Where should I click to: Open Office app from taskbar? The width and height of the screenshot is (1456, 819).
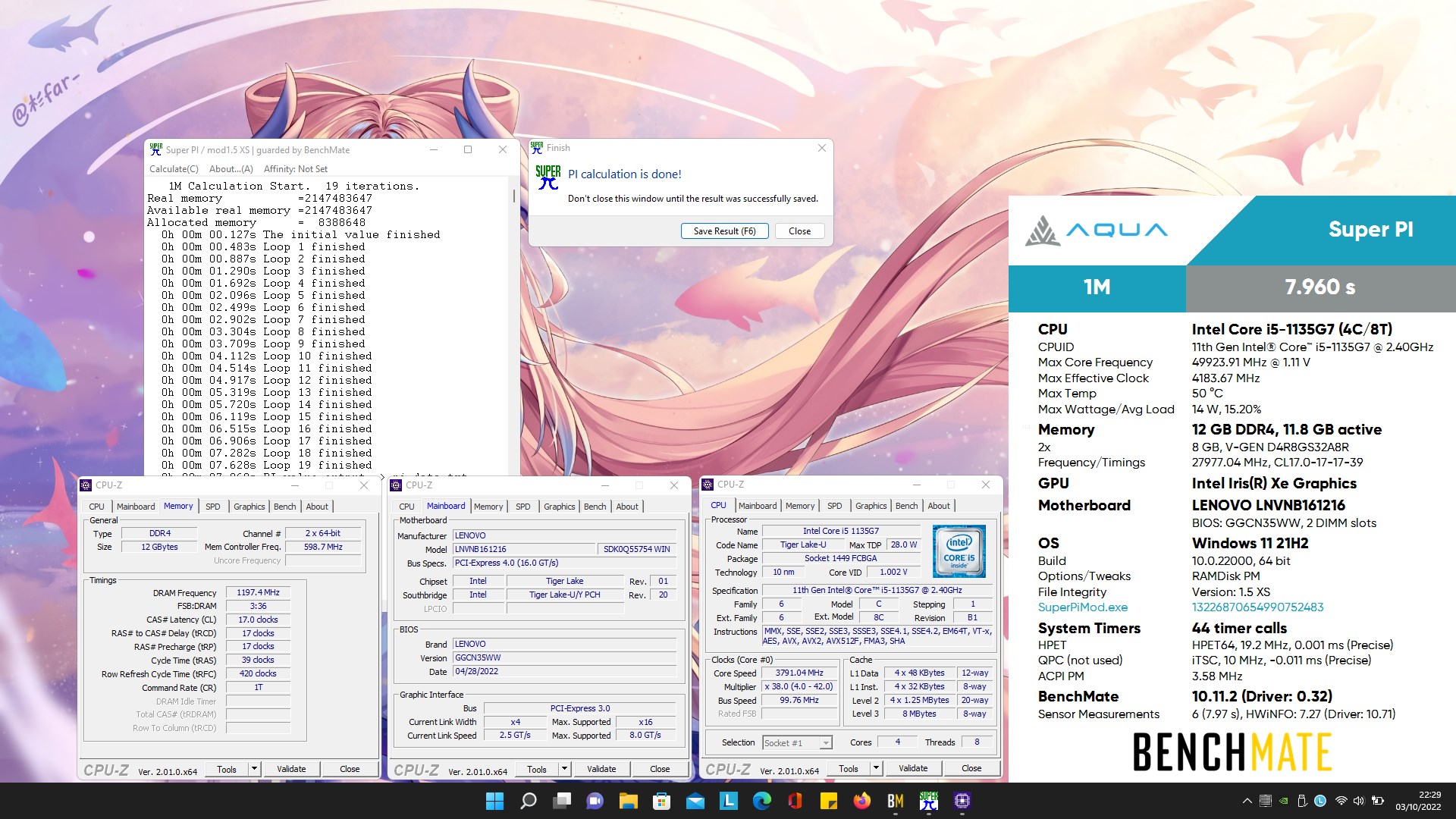795,801
